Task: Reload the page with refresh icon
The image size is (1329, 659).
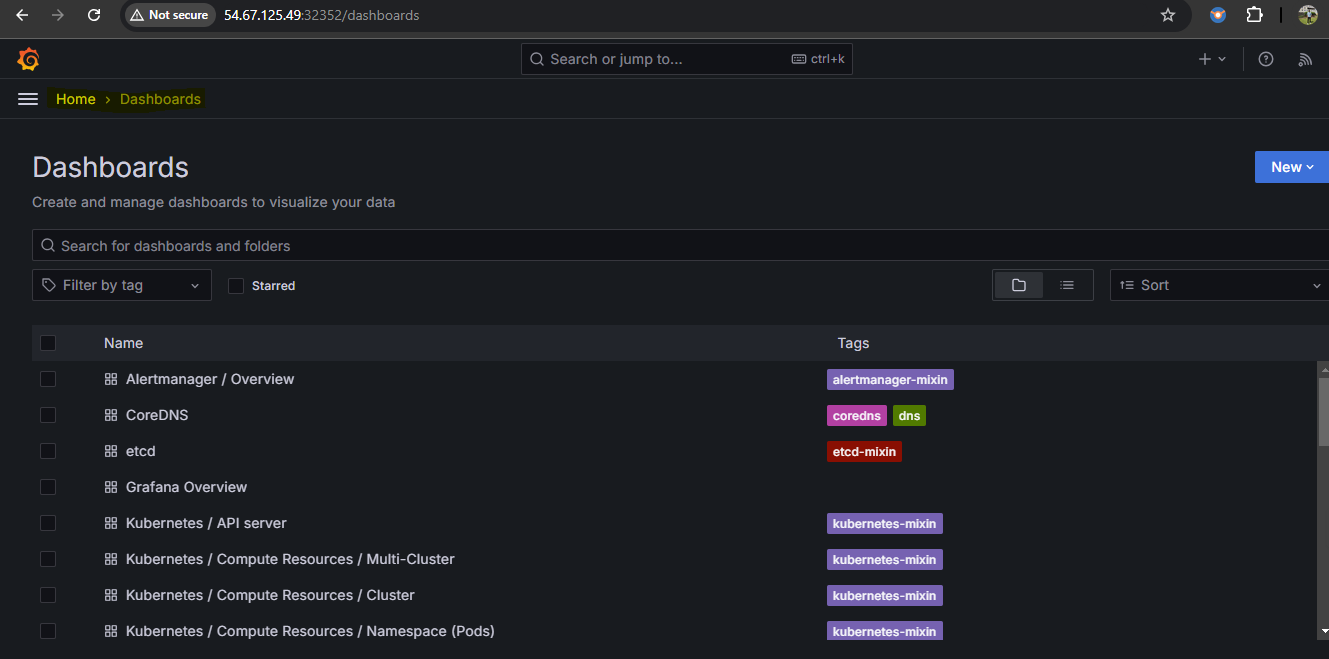Action: (x=94, y=15)
